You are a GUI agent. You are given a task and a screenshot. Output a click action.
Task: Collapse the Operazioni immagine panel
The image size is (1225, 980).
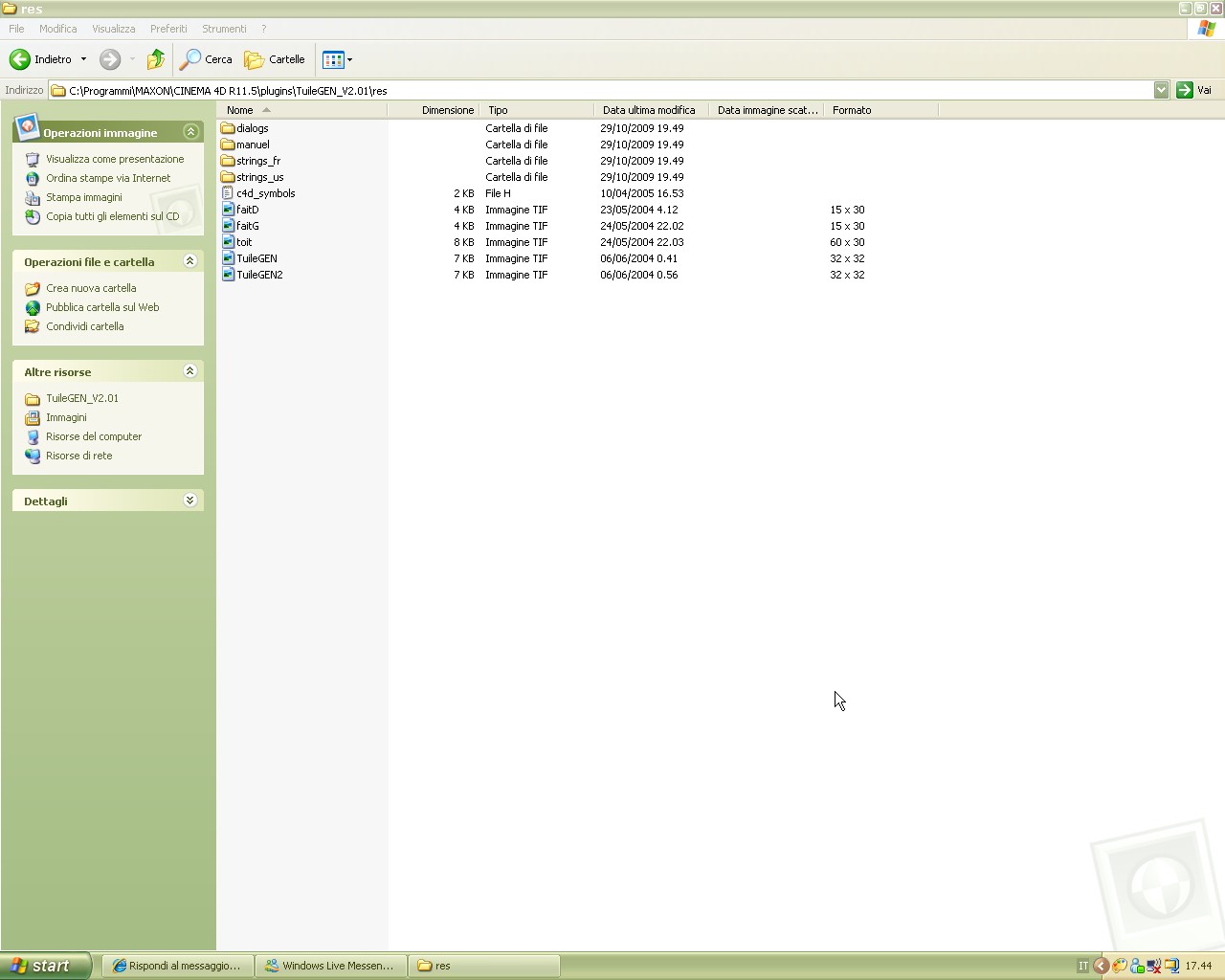pyautogui.click(x=190, y=132)
